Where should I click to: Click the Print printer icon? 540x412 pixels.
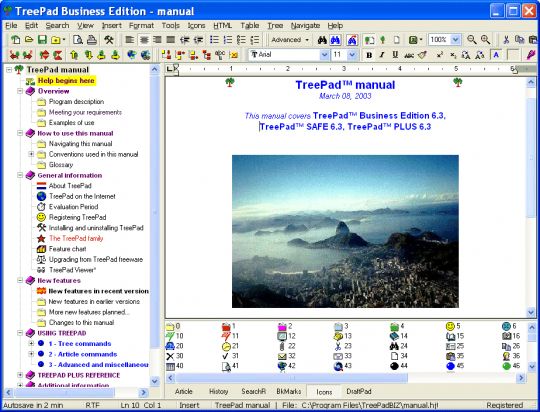pyautogui.click(x=91, y=40)
